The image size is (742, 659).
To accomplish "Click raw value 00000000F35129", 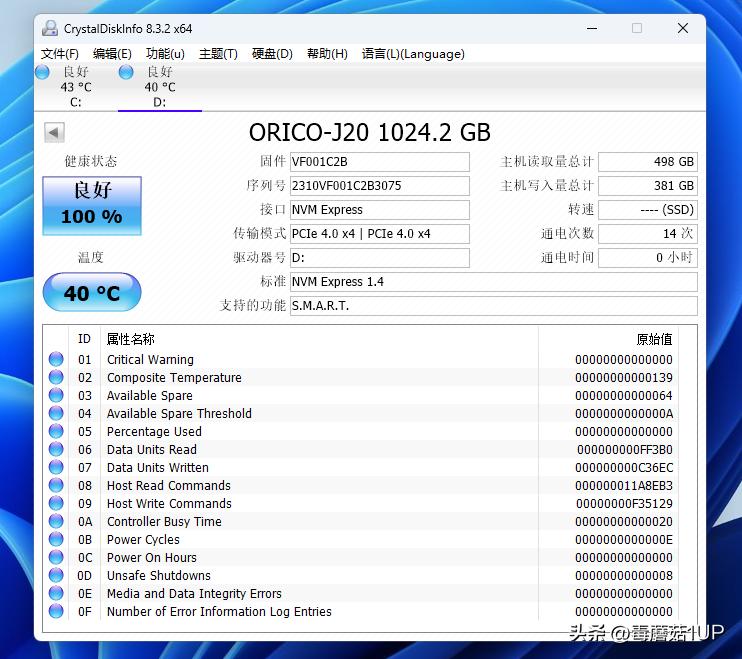I will tap(625, 503).
